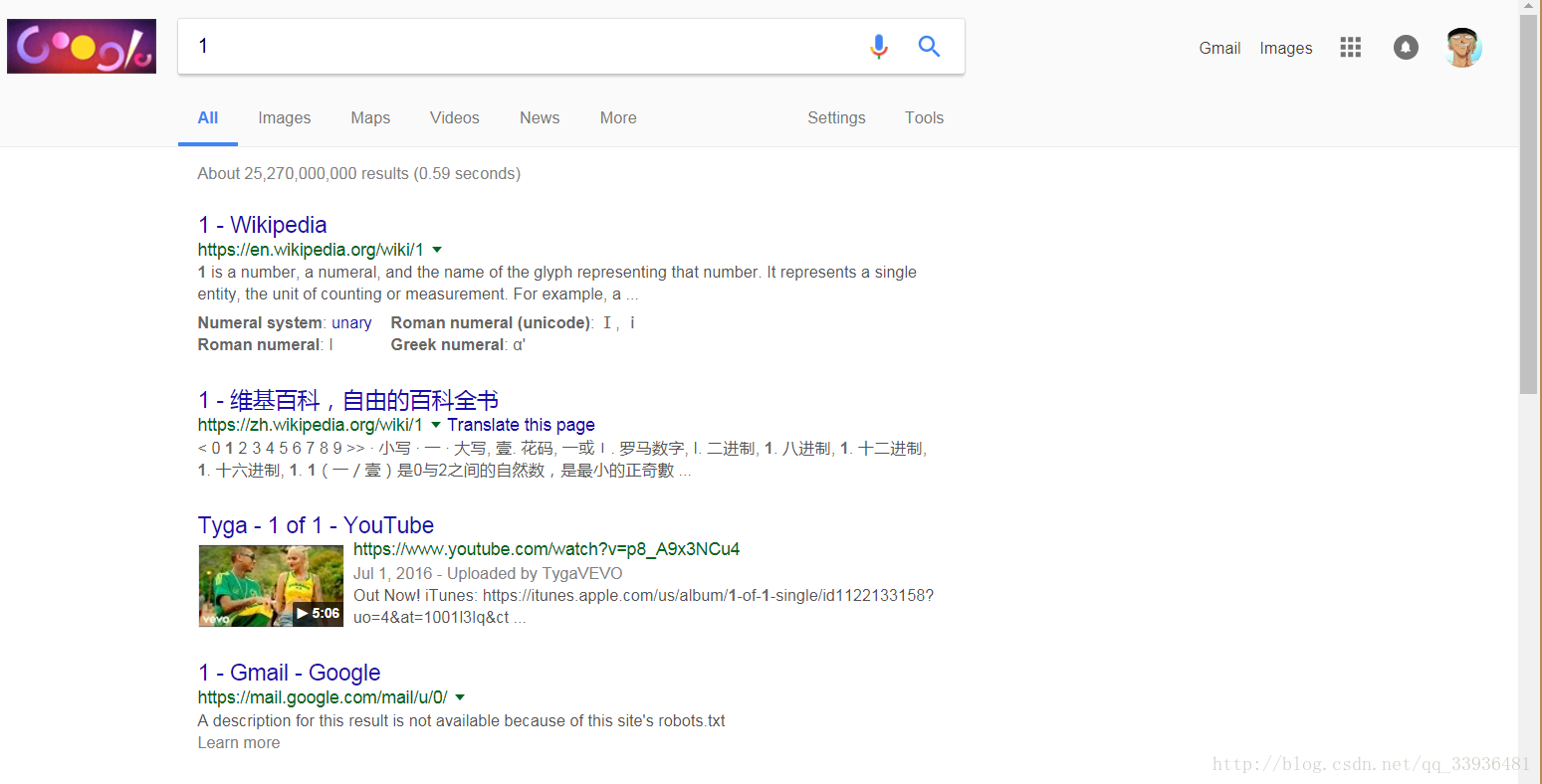The height and width of the screenshot is (784, 1542).
Task: Click the 'Greek numeral' label
Action: (447, 344)
